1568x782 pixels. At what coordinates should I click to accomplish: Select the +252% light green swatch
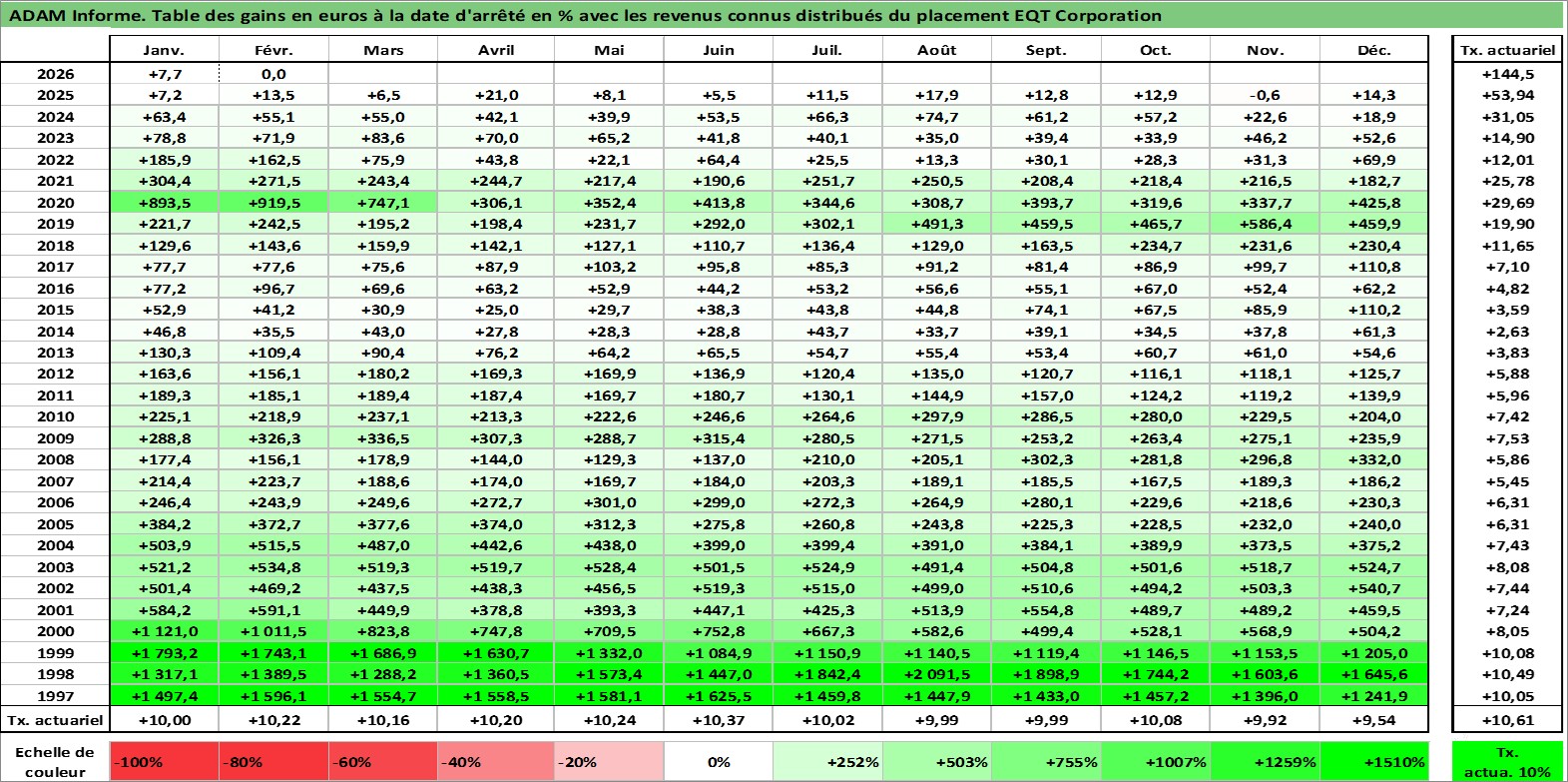coord(827,761)
